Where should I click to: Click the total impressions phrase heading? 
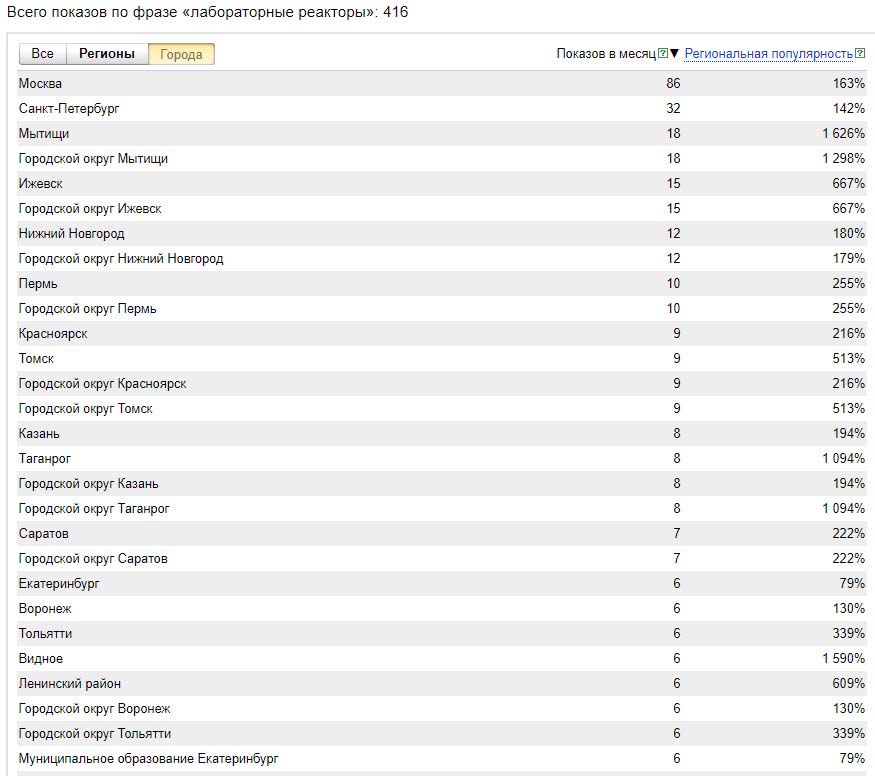[207, 13]
